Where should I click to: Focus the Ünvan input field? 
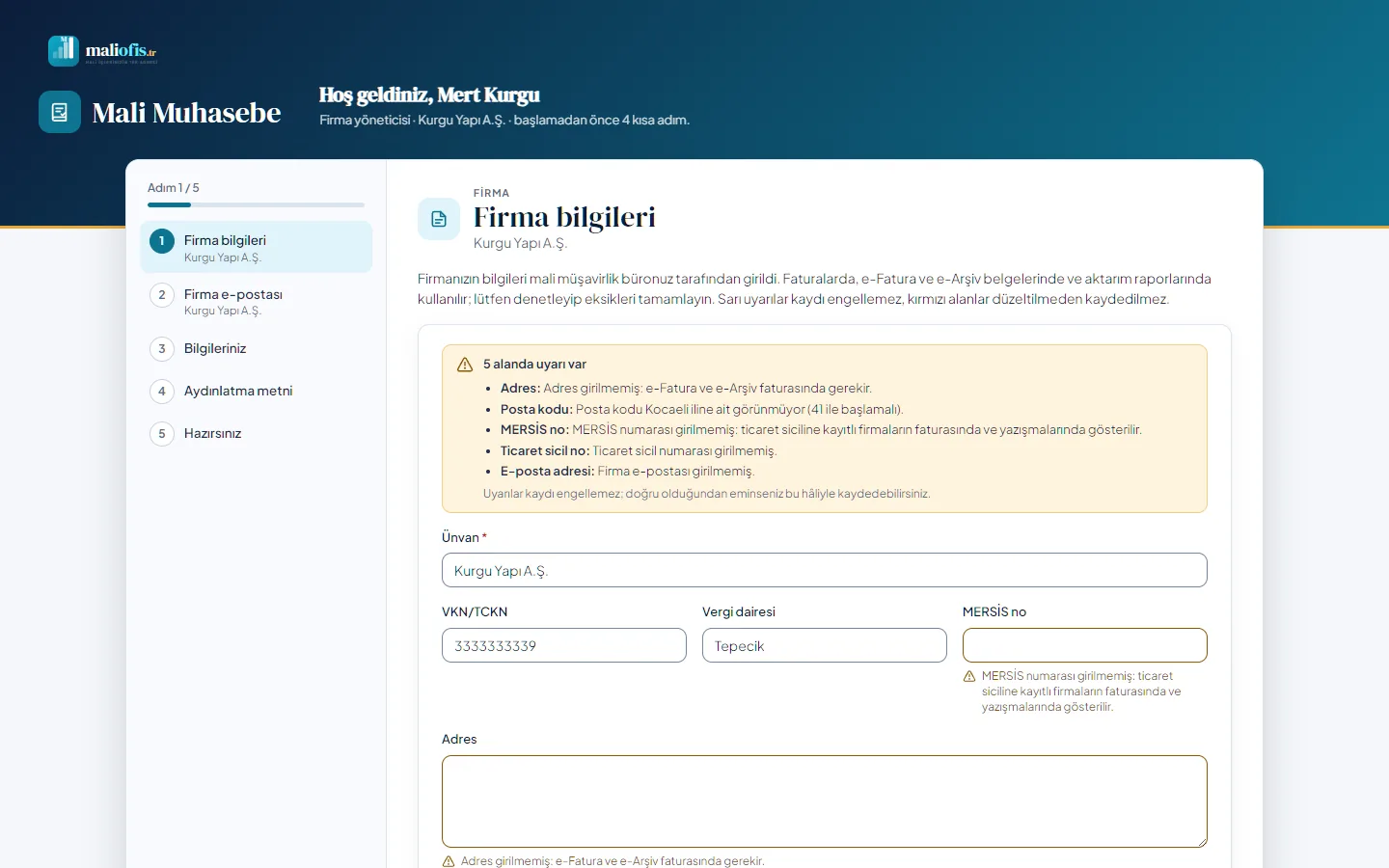[x=825, y=570]
